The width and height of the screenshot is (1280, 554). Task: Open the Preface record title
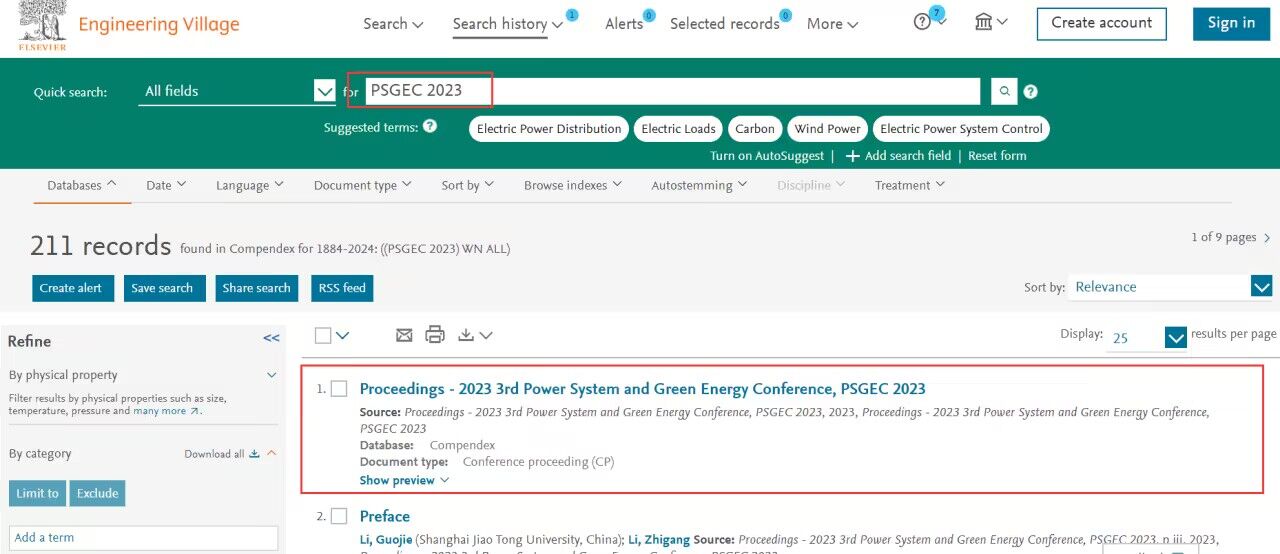[385, 517]
